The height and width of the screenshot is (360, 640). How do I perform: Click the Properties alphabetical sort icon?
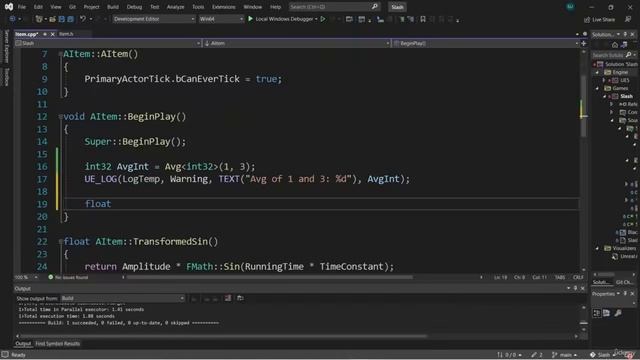point(607,313)
